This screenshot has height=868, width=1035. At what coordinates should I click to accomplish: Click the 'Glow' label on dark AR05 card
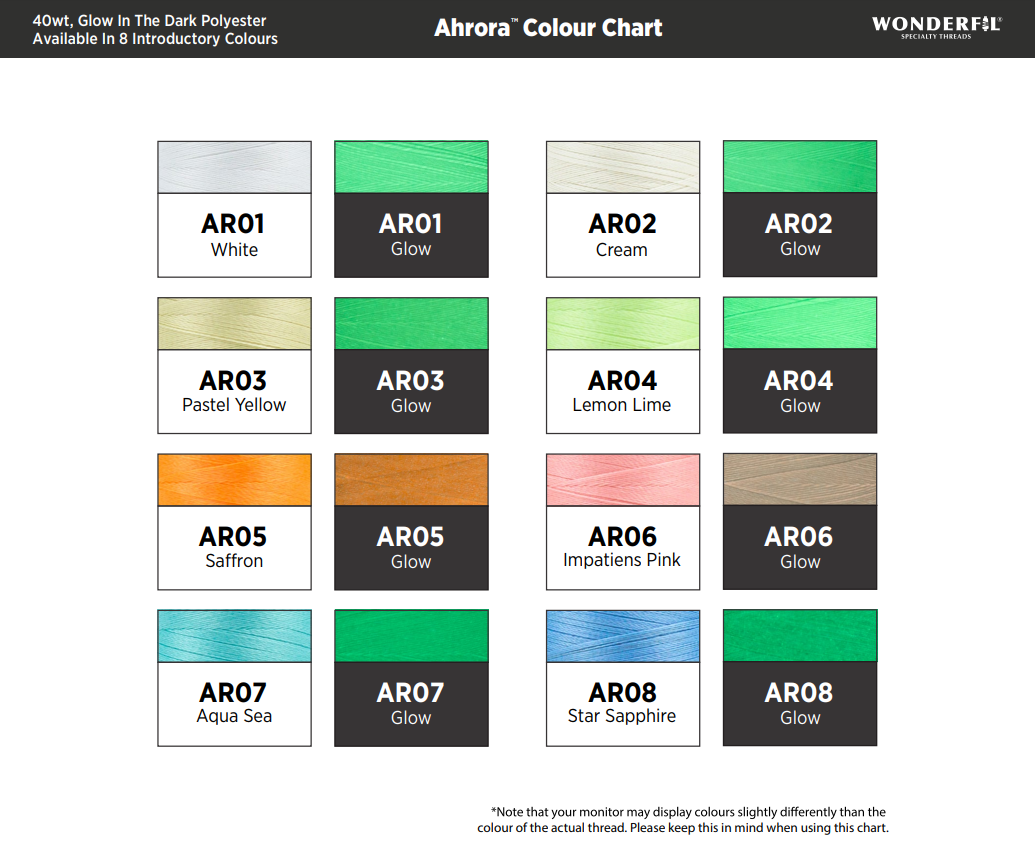coord(411,562)
